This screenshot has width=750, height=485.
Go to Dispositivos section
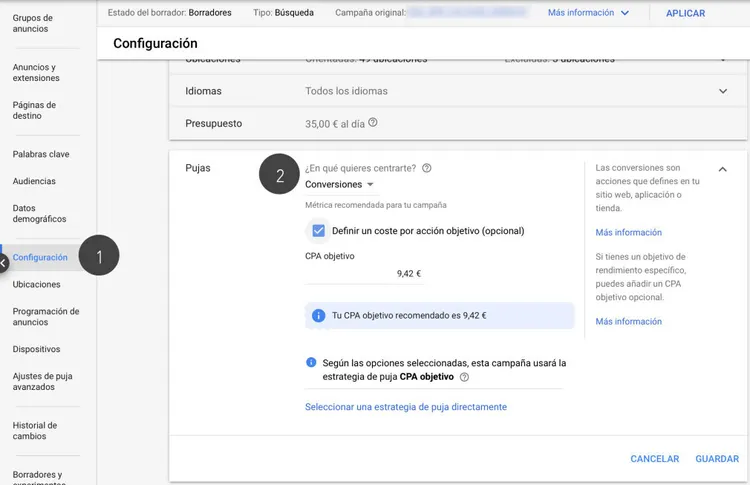[x=36, y=349]
